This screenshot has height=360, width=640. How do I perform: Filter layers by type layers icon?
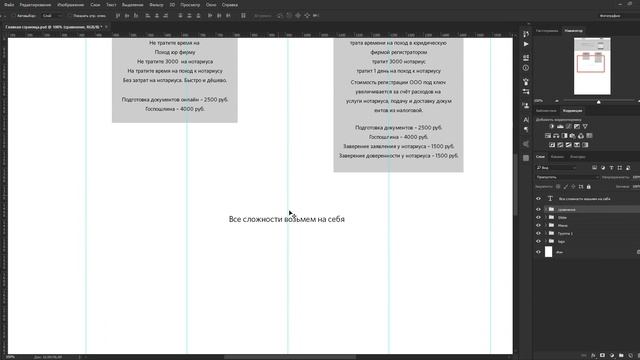click(x=611, y=168)
